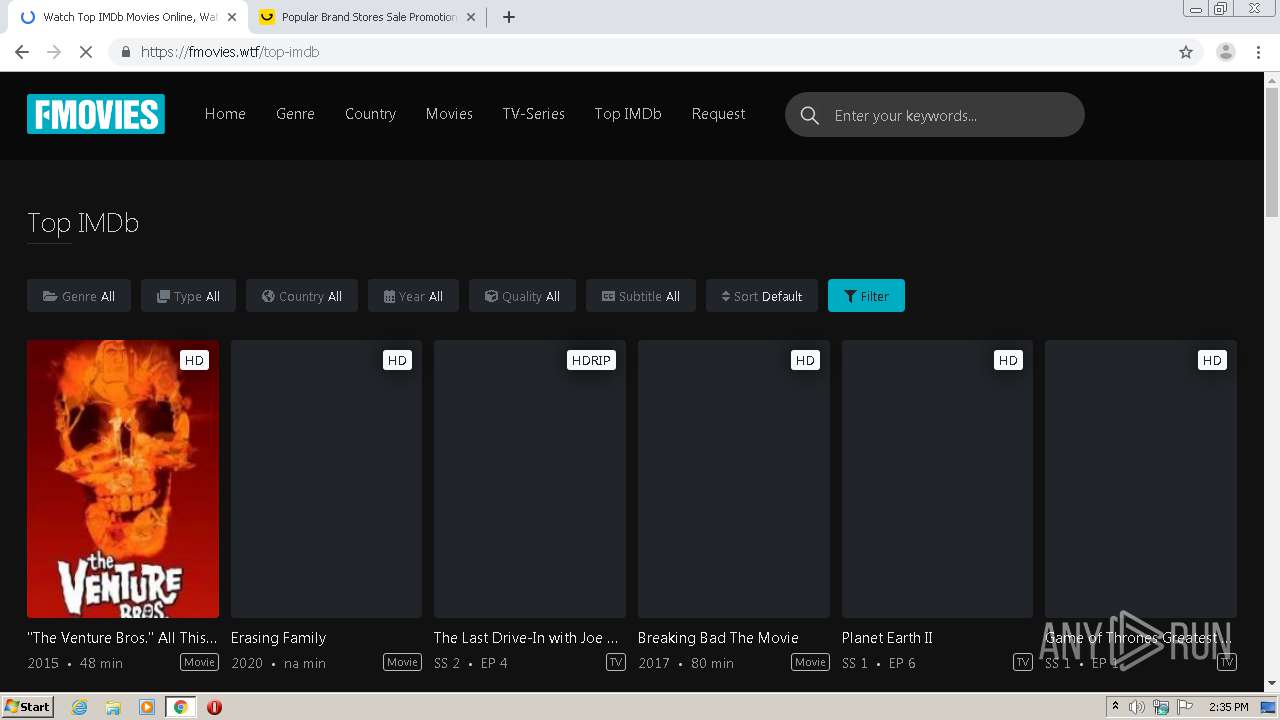The height and width of the screenshot is (720, 1280).
Task: Click the site padlock icon
Action: 125,52
